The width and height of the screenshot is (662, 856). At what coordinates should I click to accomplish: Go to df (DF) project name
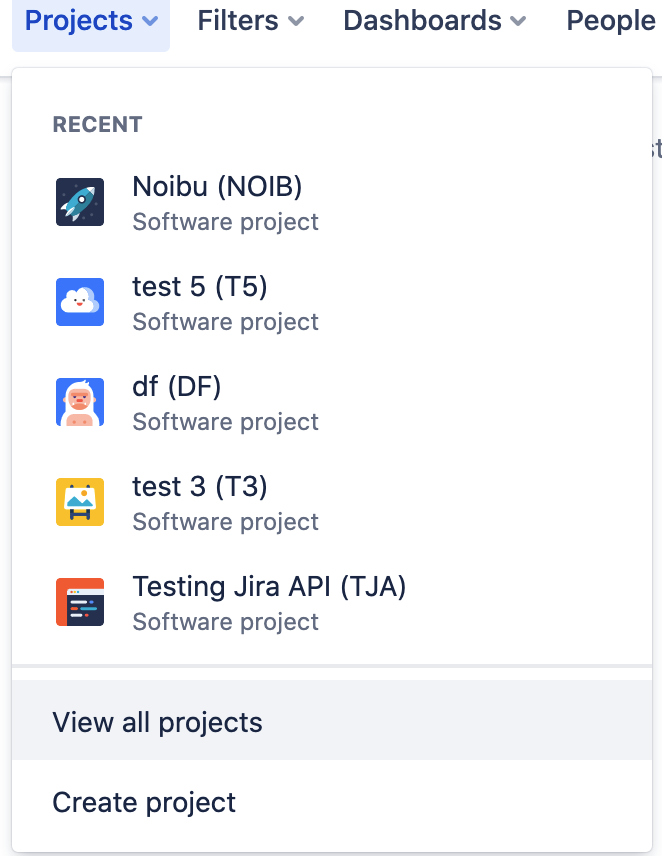tap(177, 387)
